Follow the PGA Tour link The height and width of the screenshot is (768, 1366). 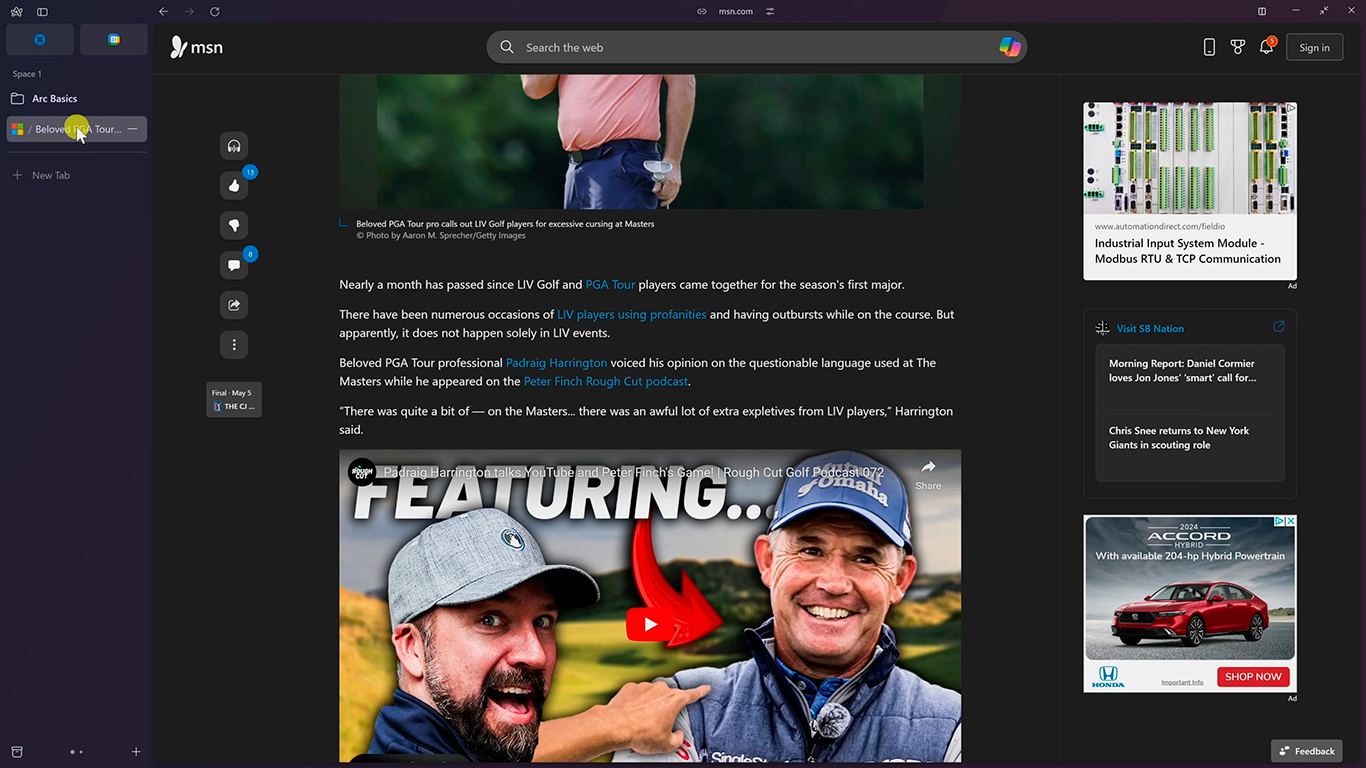click(610, 285)
